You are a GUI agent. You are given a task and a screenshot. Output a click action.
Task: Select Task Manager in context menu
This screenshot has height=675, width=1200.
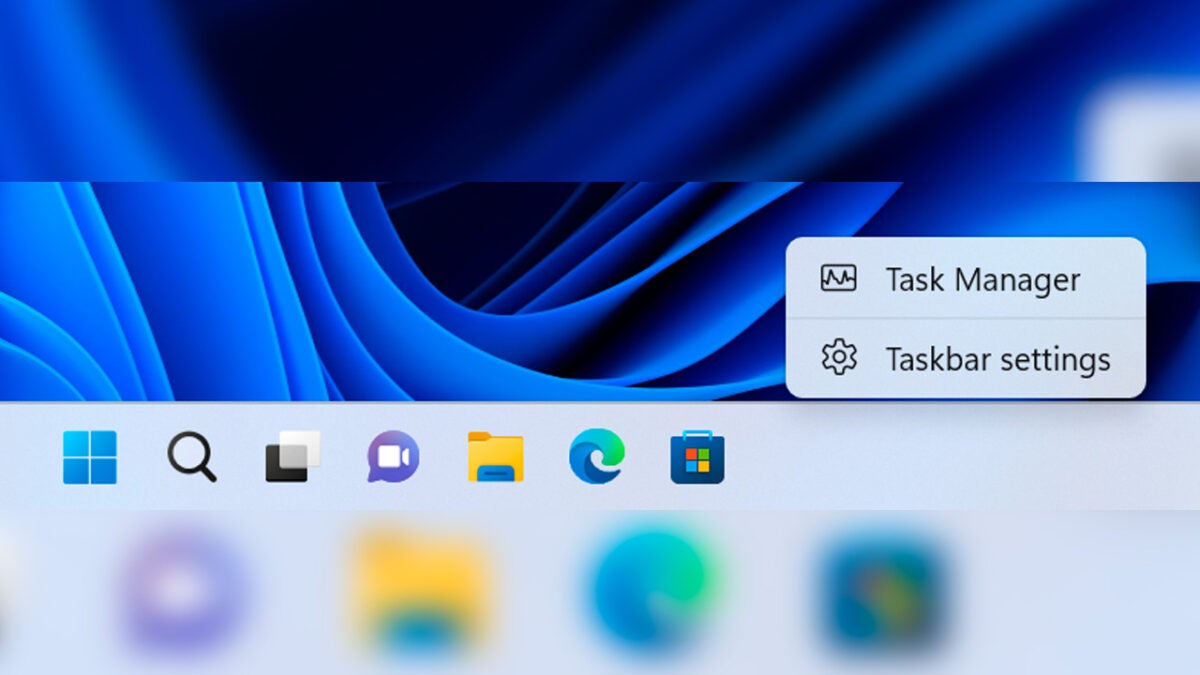966,279
